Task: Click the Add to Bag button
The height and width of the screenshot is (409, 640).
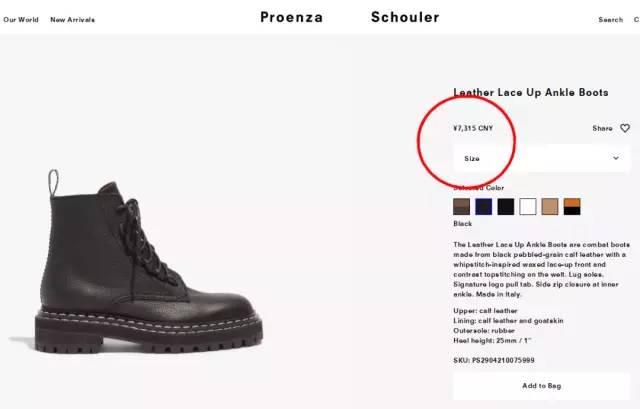Action: 542,386
